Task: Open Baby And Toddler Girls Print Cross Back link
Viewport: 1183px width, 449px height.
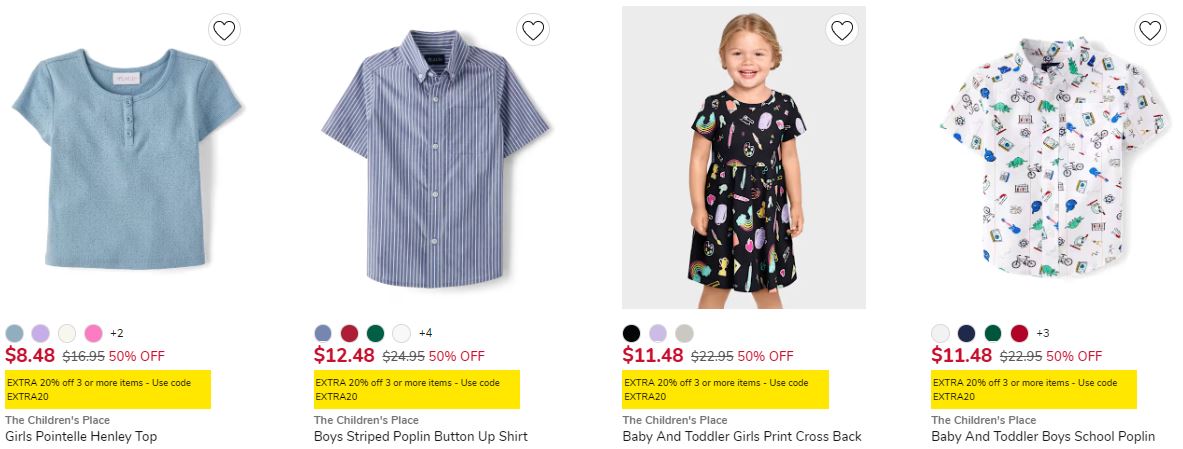Action: click(x=742, y=436)
